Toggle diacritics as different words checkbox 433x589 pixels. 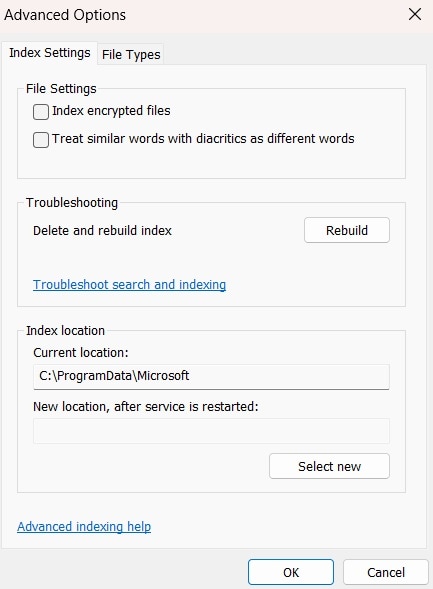(41, 140)
